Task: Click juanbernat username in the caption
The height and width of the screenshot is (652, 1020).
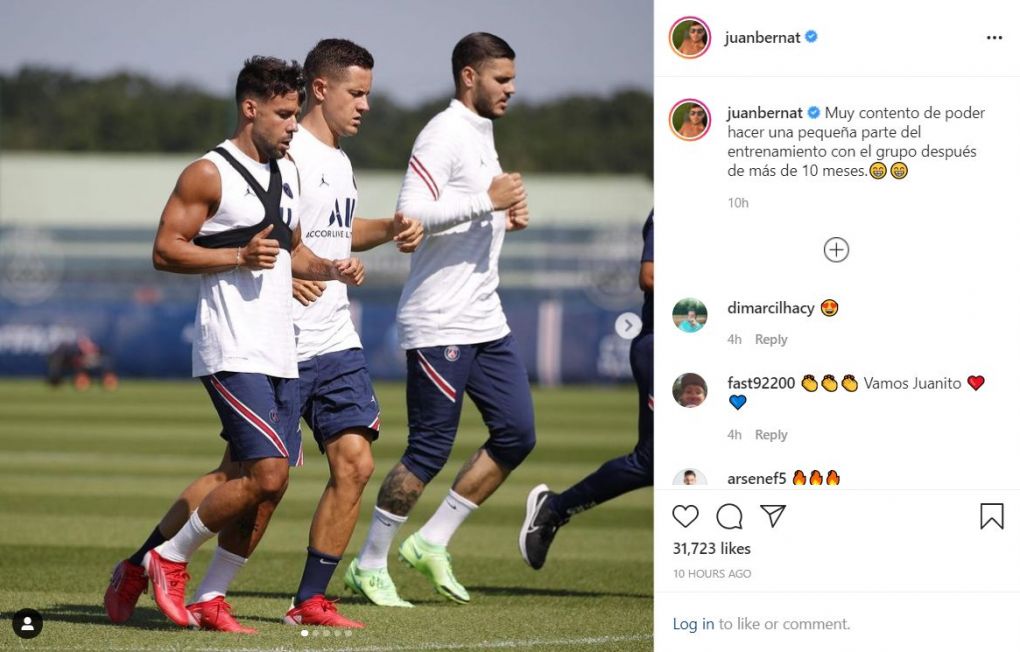Action: 765,113
